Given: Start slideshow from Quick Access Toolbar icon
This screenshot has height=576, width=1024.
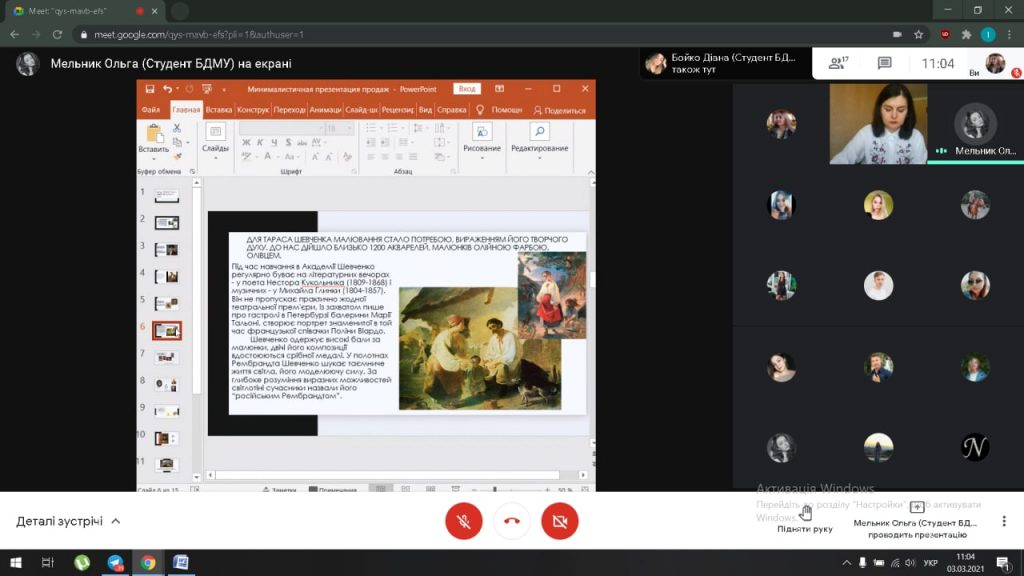Looking at the screenshot, I should [x=207, y=89].
